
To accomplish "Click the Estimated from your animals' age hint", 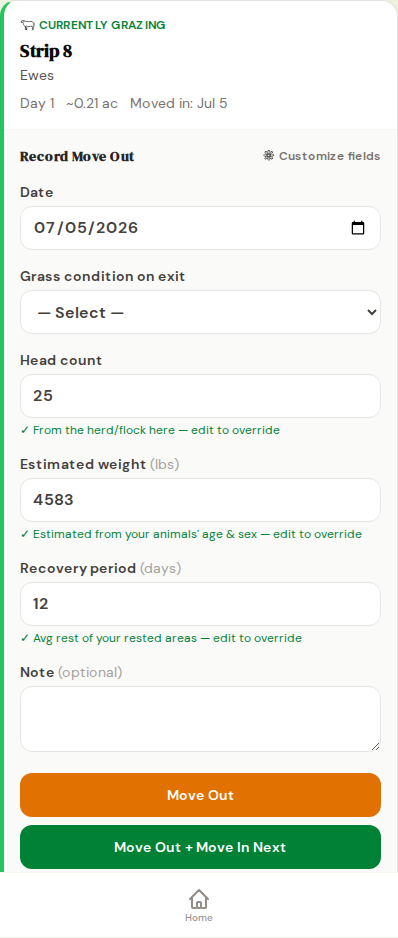I will [191, 534].
